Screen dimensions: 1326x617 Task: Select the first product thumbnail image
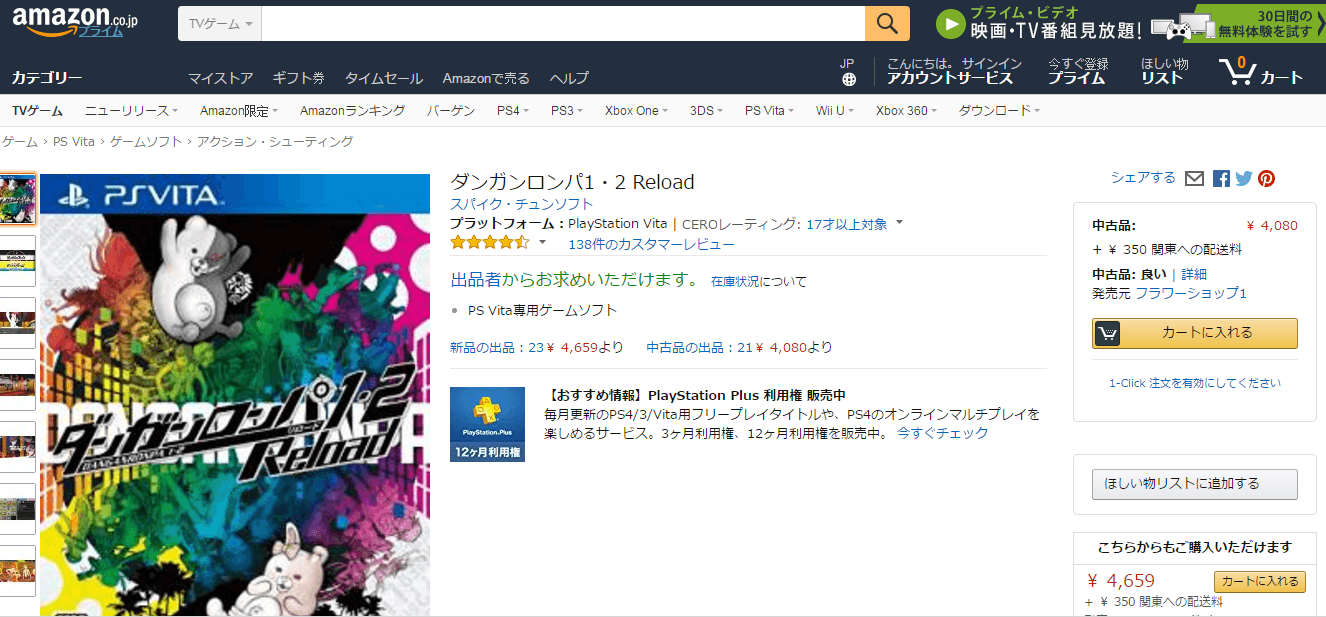point(19,199)
